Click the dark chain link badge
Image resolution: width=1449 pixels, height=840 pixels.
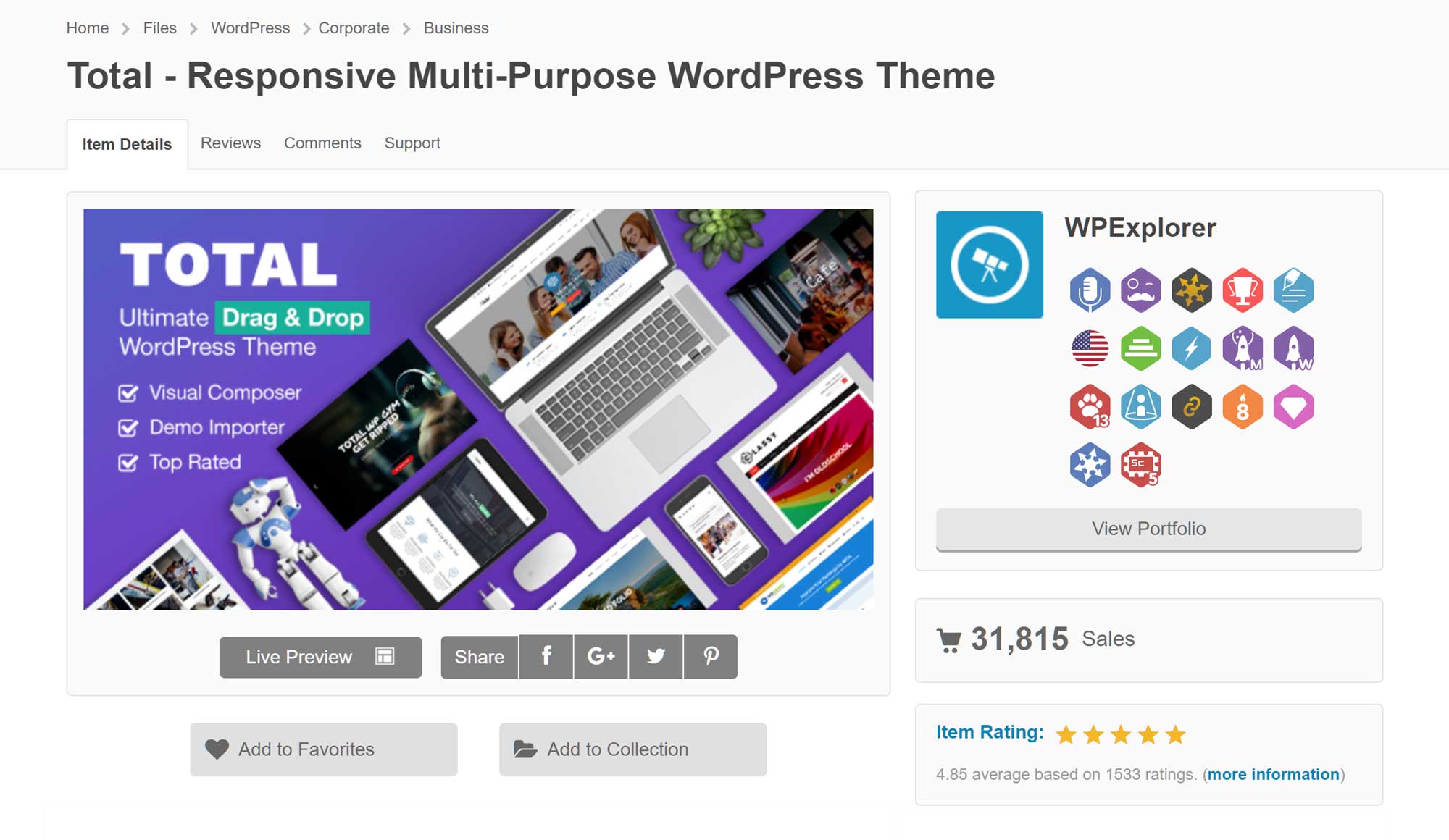click(1192, 406)
